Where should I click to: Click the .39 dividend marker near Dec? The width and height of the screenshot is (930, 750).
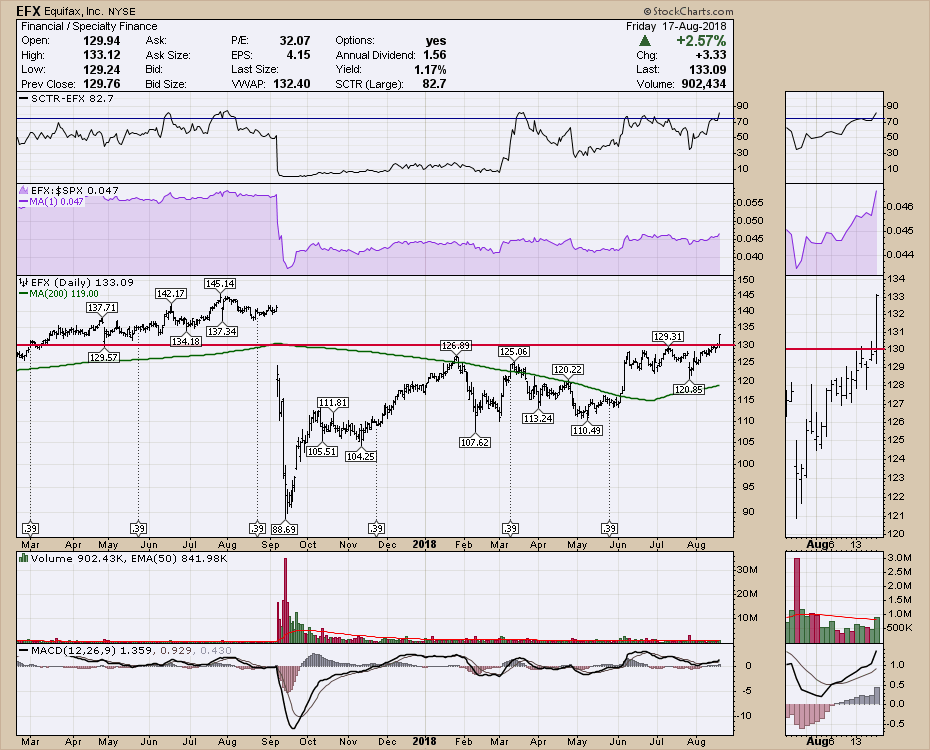point(376,528)
